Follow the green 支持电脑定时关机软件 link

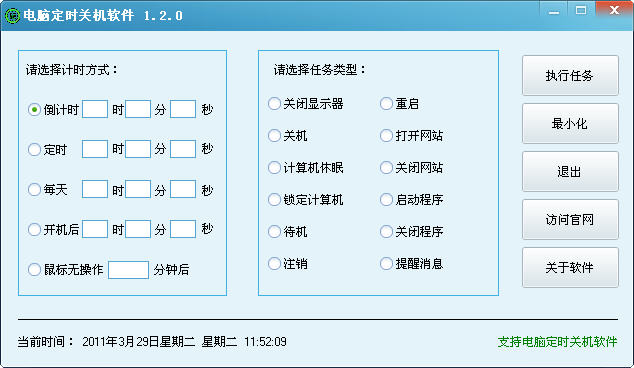tap(557, 342)
